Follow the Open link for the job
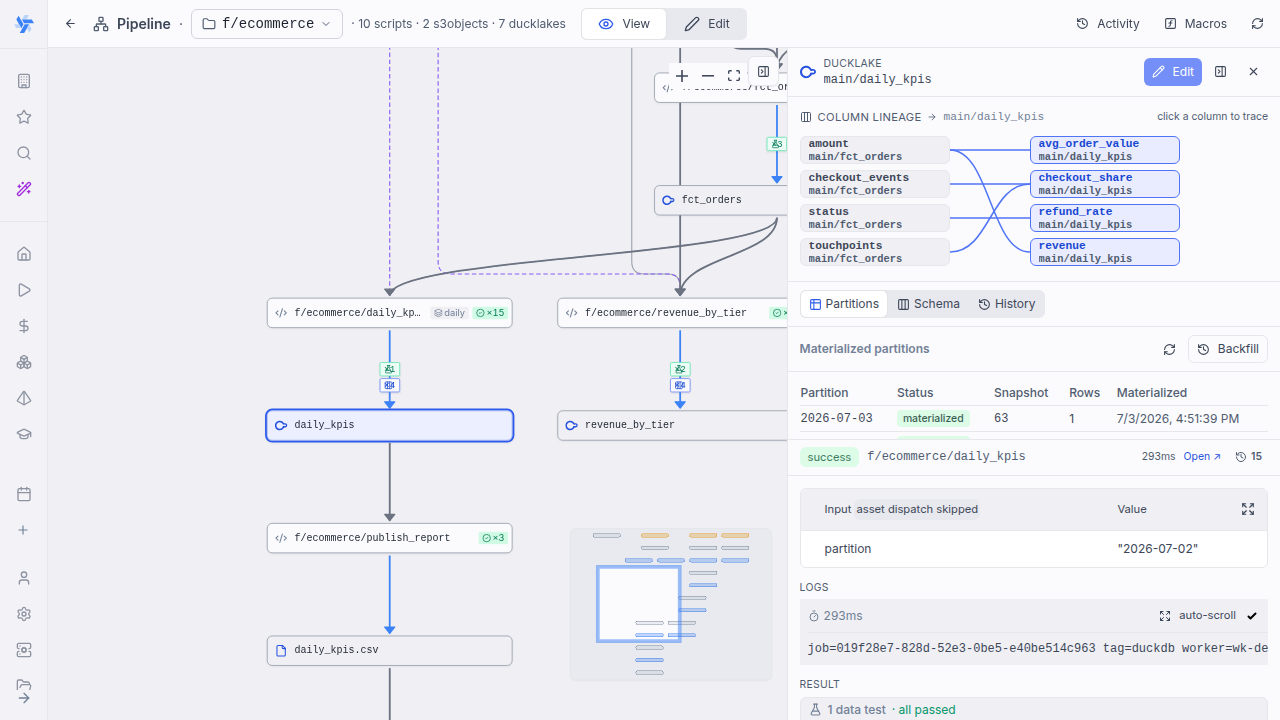 (x=1202, y=456)
